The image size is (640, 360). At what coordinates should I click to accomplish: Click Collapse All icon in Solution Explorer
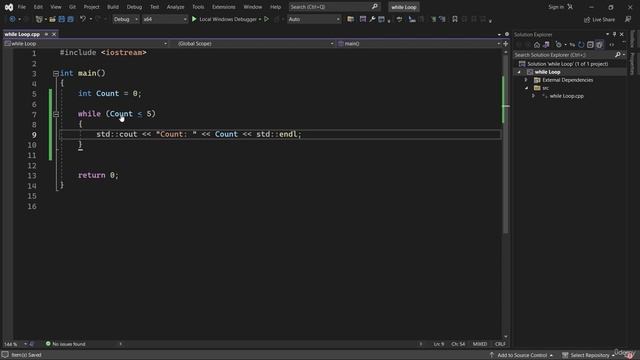[590, 45]
